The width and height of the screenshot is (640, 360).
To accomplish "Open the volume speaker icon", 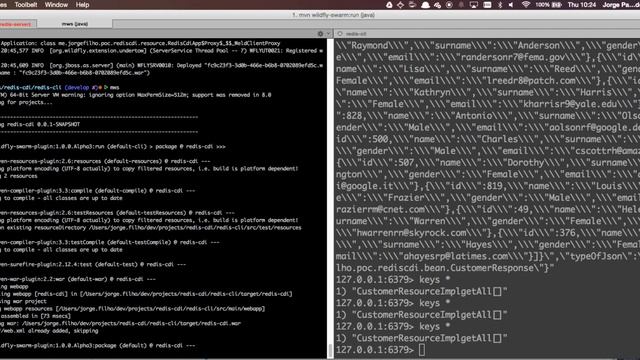I will tap(511, 5).
